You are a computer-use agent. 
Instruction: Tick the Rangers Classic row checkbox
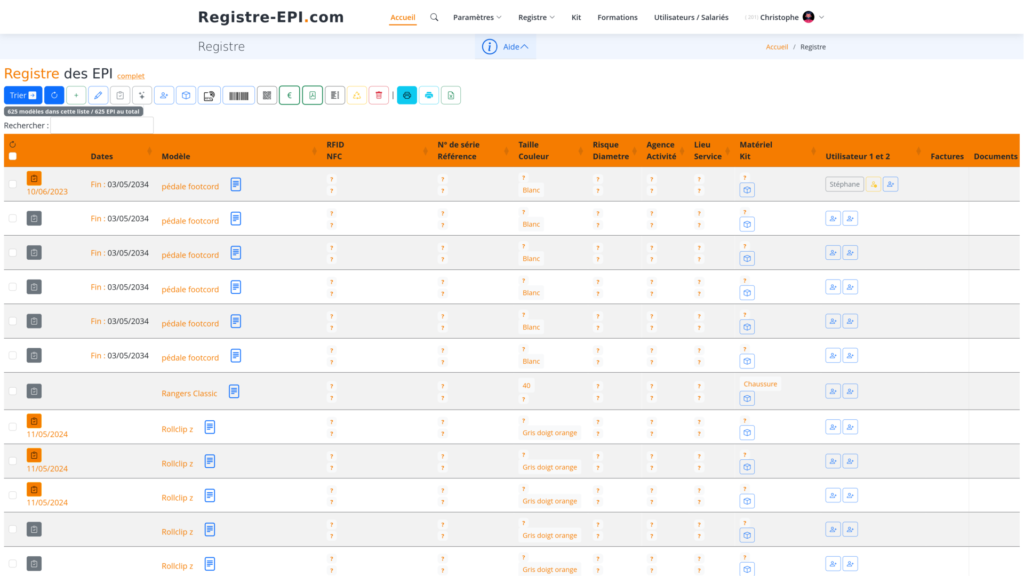pos(12,391)
